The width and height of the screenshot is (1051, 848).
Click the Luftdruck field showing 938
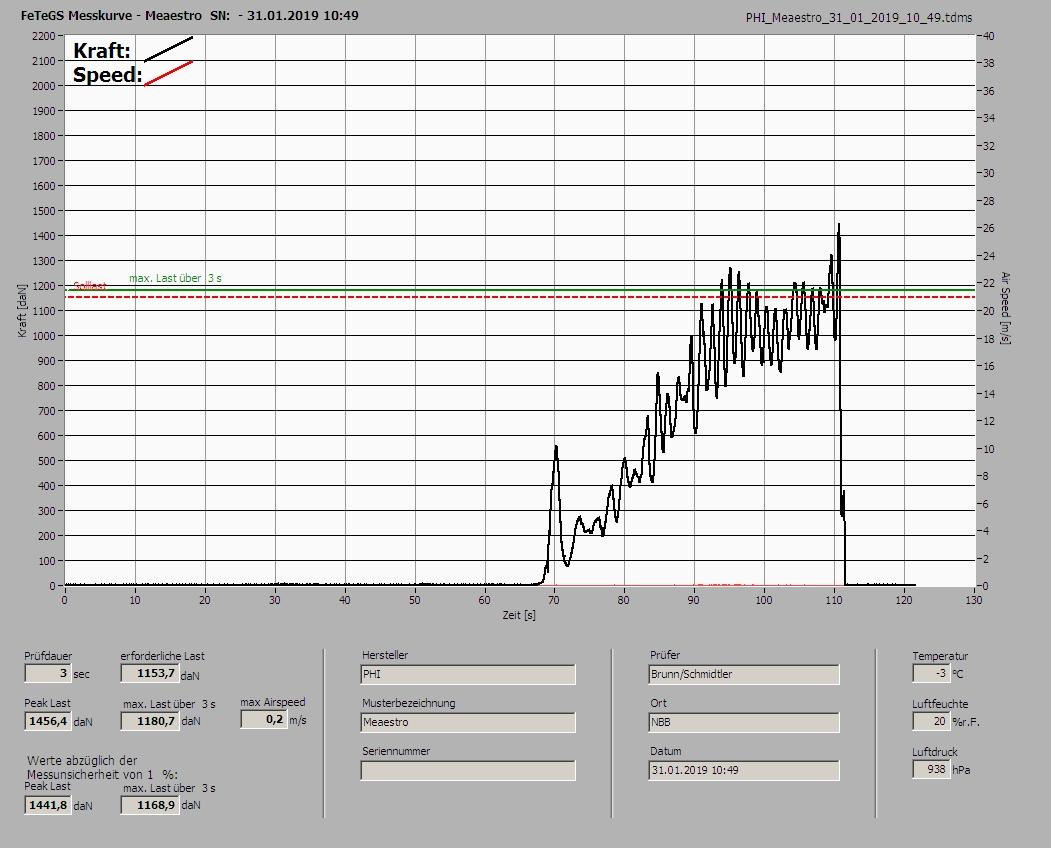pos(930,769)
